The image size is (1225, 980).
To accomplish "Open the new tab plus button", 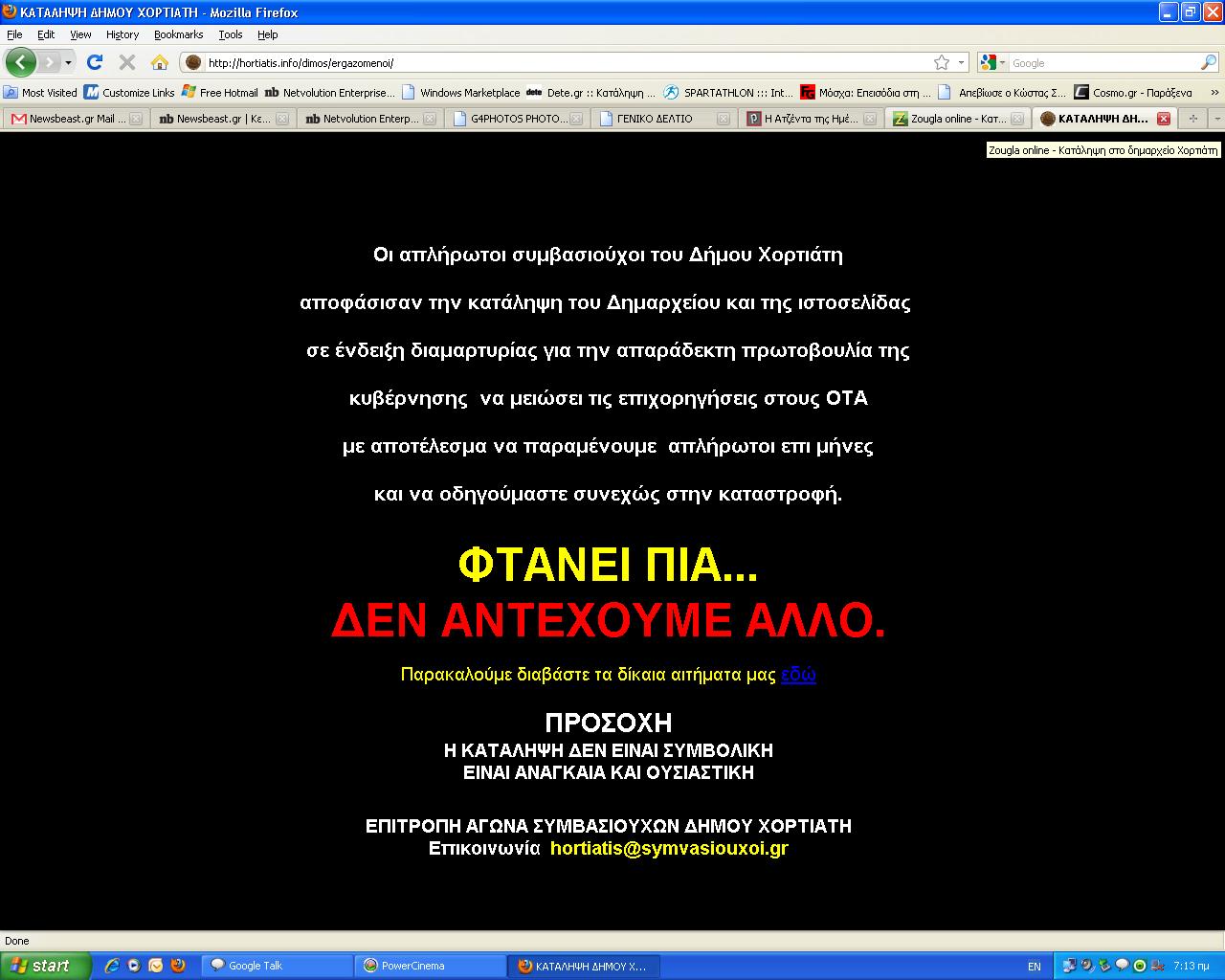I will point(1192,119).
